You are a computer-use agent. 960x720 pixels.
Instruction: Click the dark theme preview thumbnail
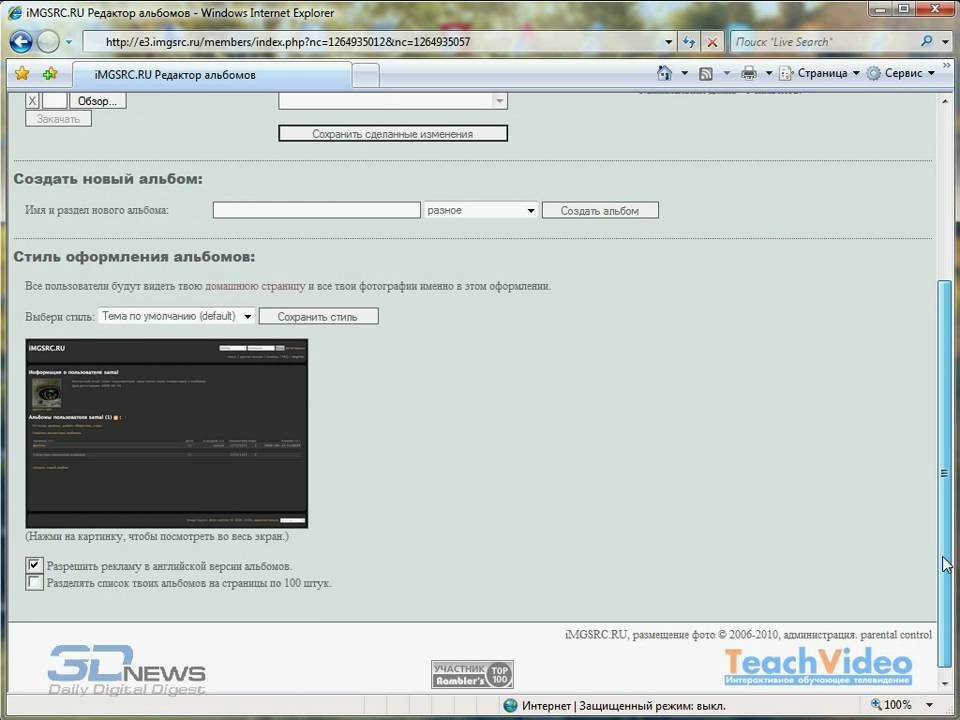click(x=166, y=433)
